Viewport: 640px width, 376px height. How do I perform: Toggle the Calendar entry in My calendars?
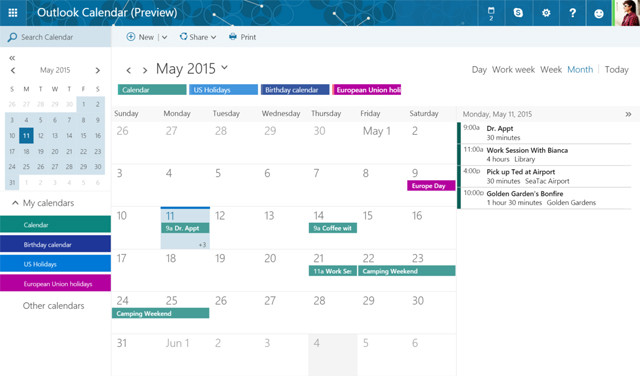coord(55,225)
